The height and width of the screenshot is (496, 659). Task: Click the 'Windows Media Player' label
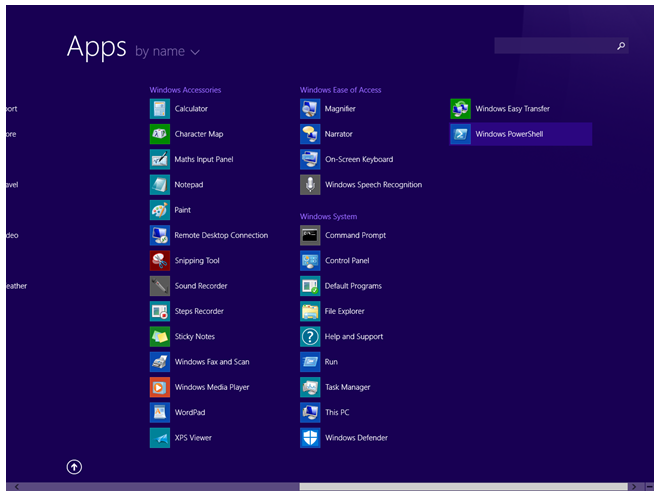212,387
